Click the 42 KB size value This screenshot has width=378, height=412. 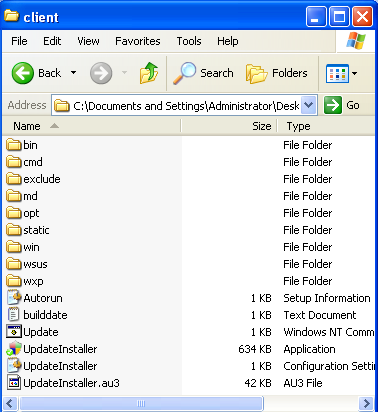pos(258,383)
